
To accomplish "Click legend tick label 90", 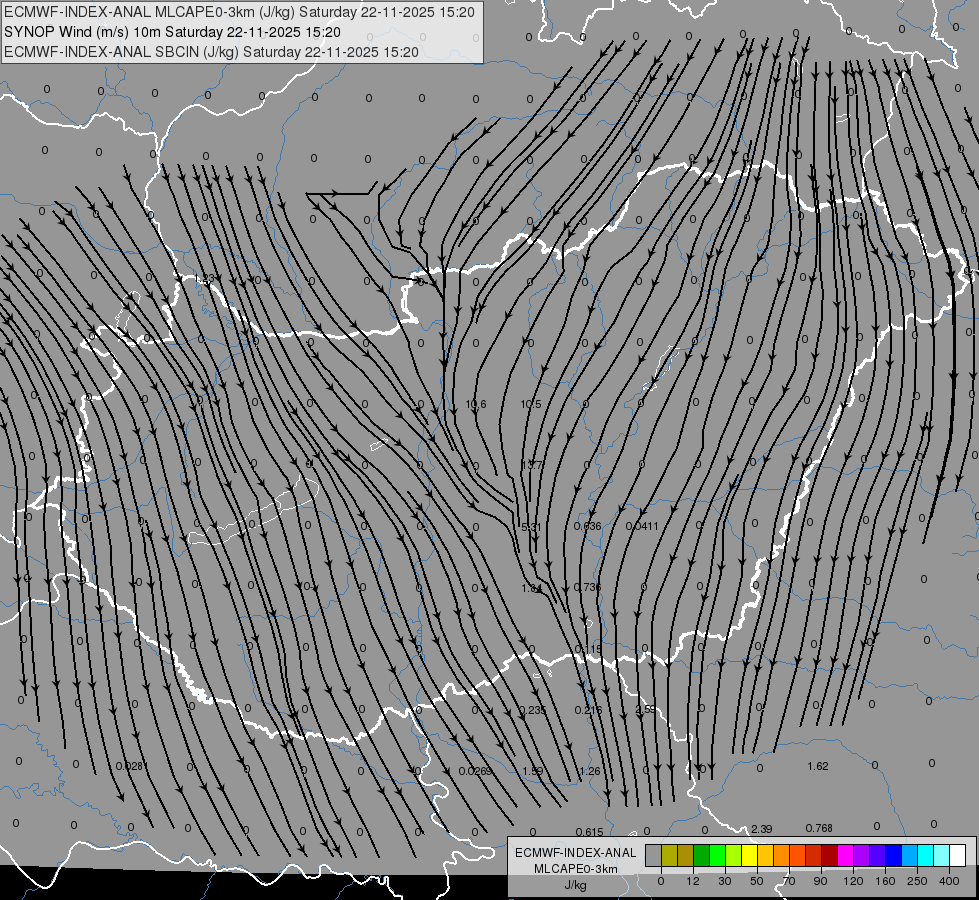I will 820,881.
